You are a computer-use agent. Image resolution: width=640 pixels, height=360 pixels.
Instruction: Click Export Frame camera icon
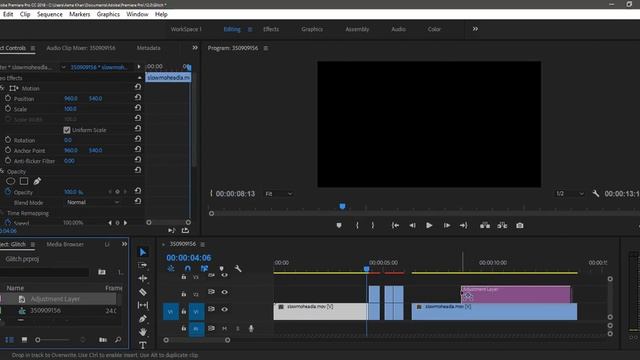point(520,225)
